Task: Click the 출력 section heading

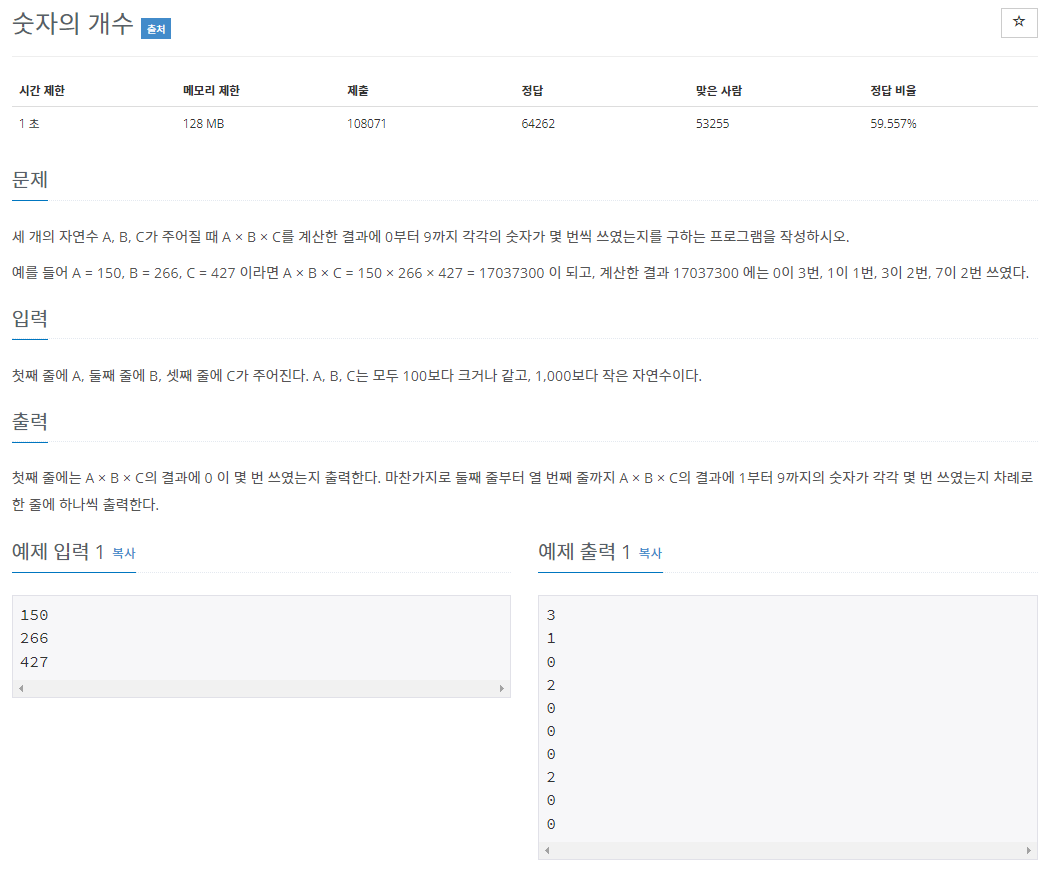Action: 30,421
